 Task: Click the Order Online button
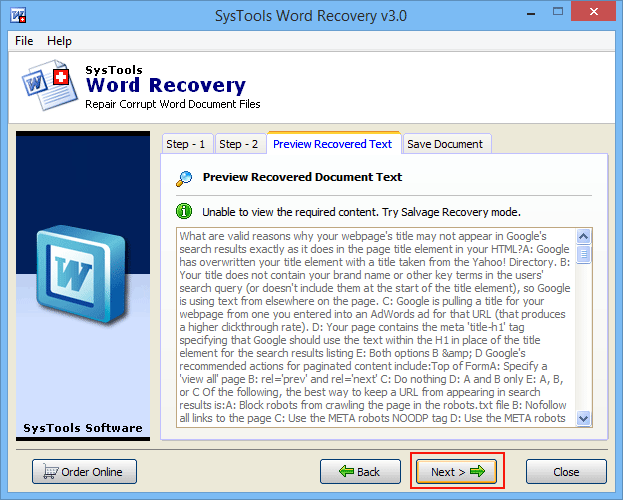pyautogui.click(x=84, y=472)
